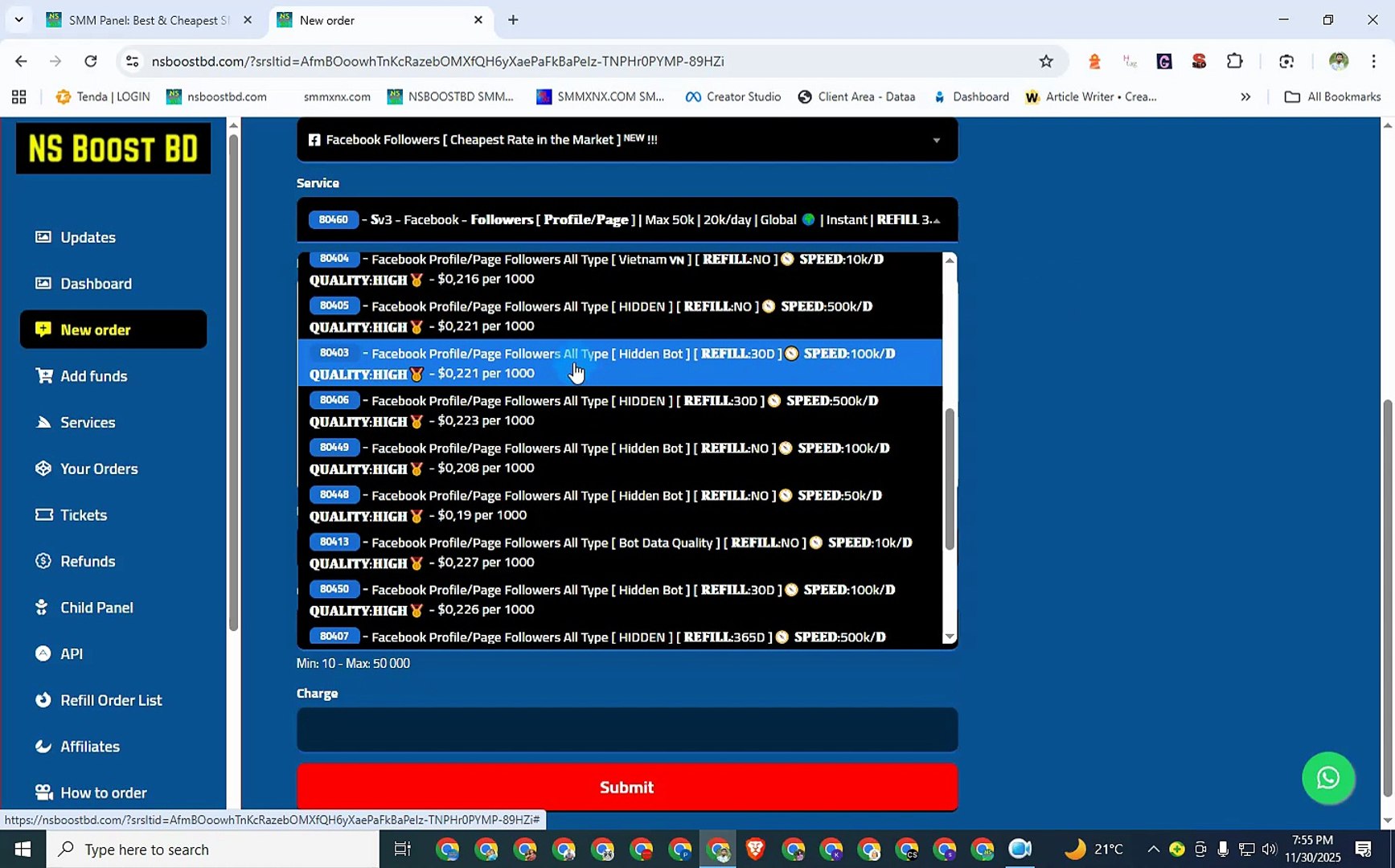Bookmark this page with the star icon
Image resolution: width=1395 pixels, height=868 pixels.
(1046, 61)
